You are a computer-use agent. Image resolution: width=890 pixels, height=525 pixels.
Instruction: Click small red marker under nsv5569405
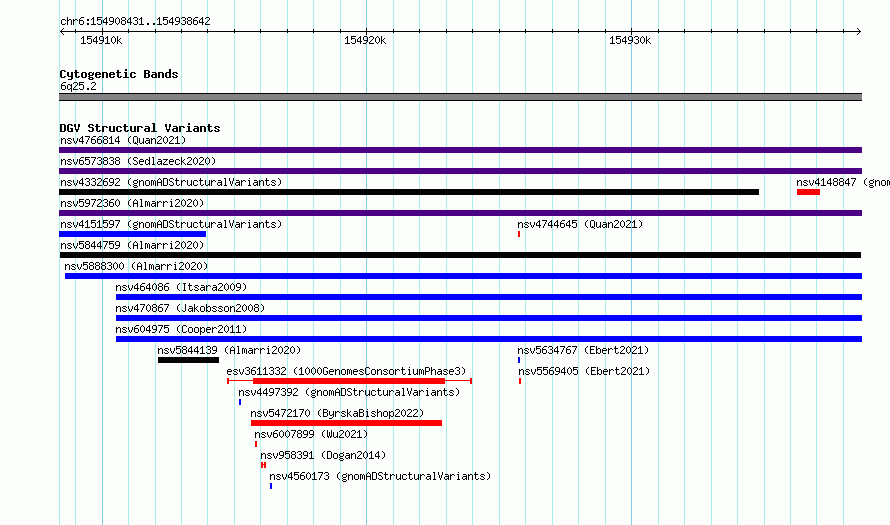(520, 381)
